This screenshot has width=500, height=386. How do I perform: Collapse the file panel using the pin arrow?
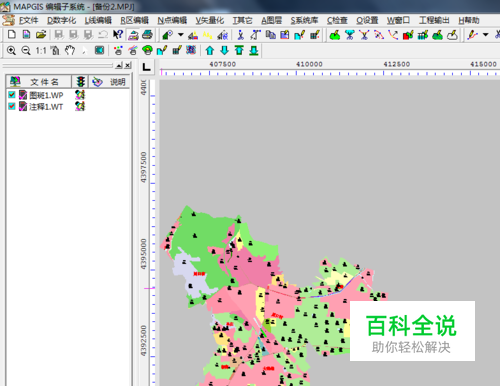(x=119, y=65)
